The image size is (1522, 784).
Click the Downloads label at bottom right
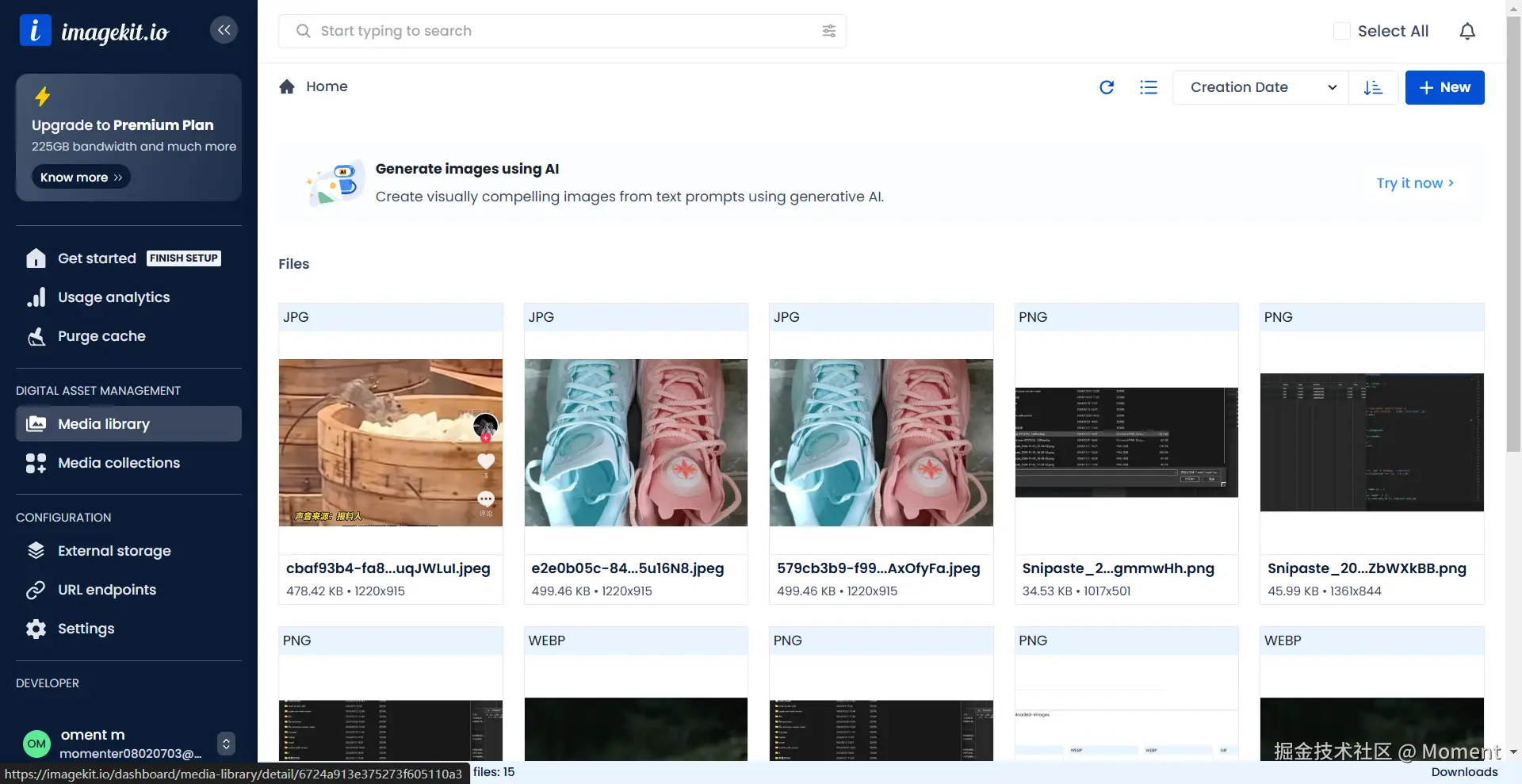point(1465,772)
